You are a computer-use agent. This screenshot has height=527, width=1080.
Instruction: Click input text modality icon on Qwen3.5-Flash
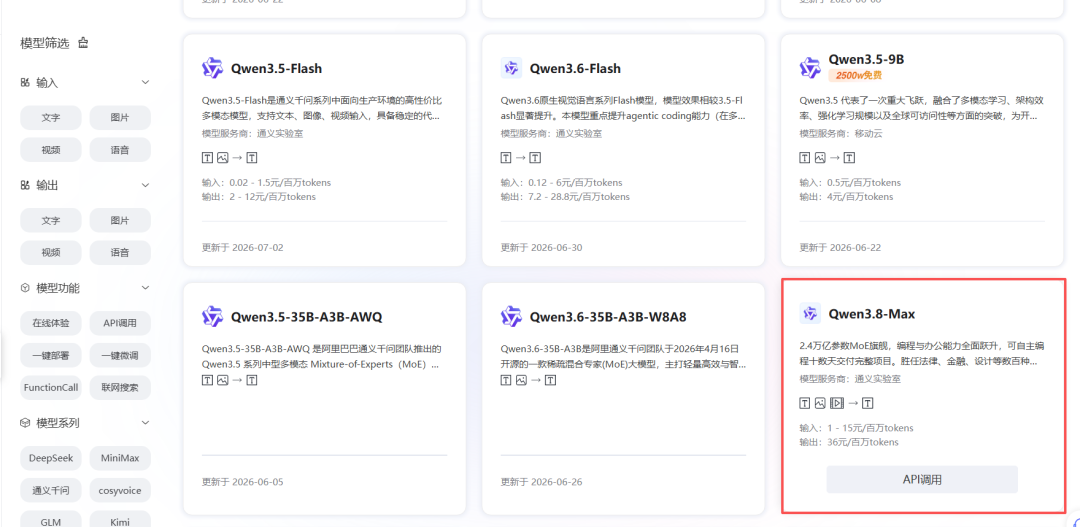point(207,158)
